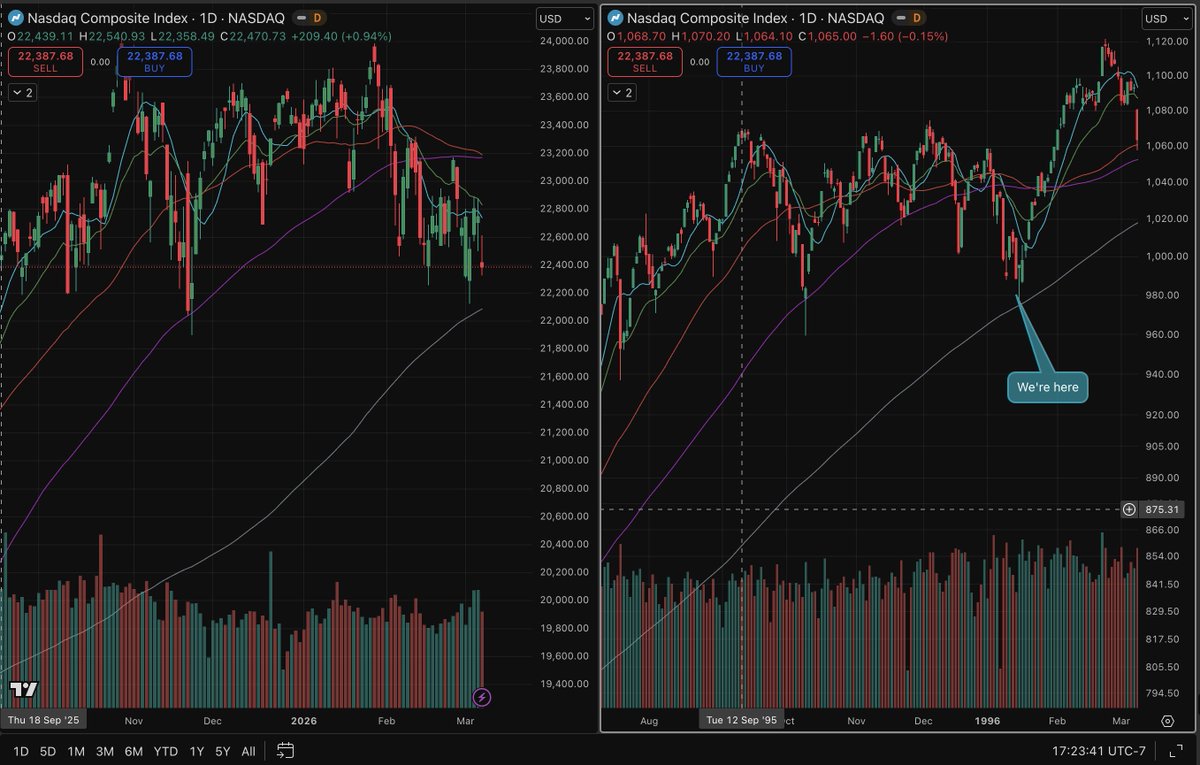Click the 0.00 spread value in right chart
The image size is (1200, 765).
(700, 62)
